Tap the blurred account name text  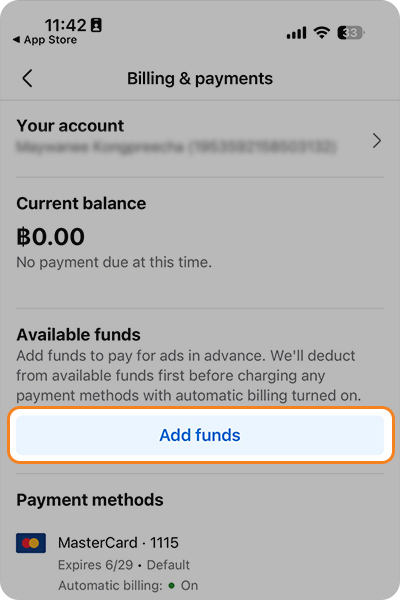click(x=176, y=147)
